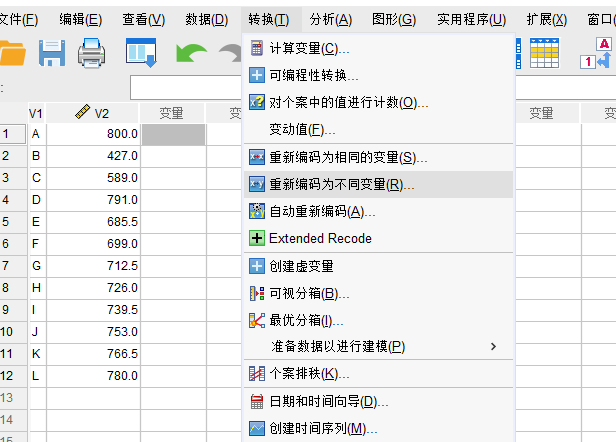Image resolution: width=616 pixels, height=442 pixels.
Task: Expand 准备数据以进行建模(P) submenu arrow
Action: (x=493, y=347)
